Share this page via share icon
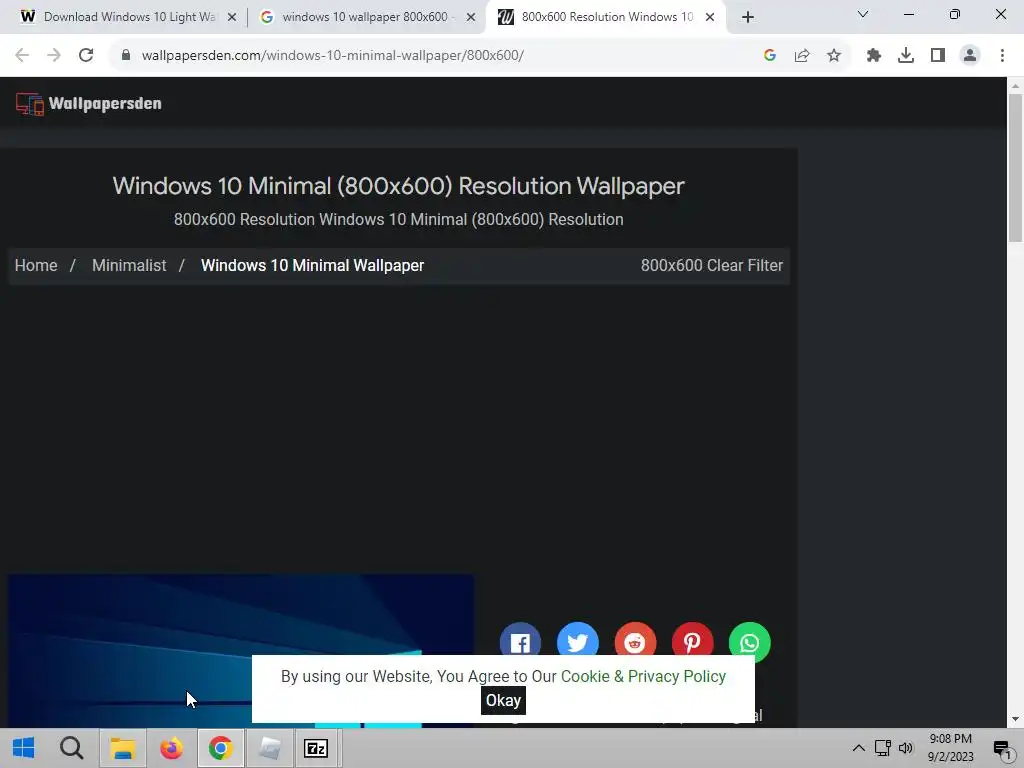The width and height of the screenshot is (1024, 768). click(x=802, y=56)
